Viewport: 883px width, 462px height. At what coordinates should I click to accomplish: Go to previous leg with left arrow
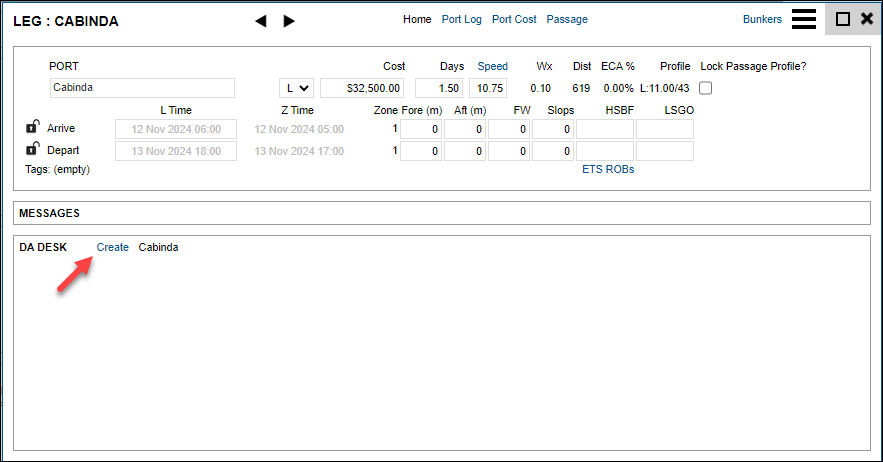tap(261, 21)
